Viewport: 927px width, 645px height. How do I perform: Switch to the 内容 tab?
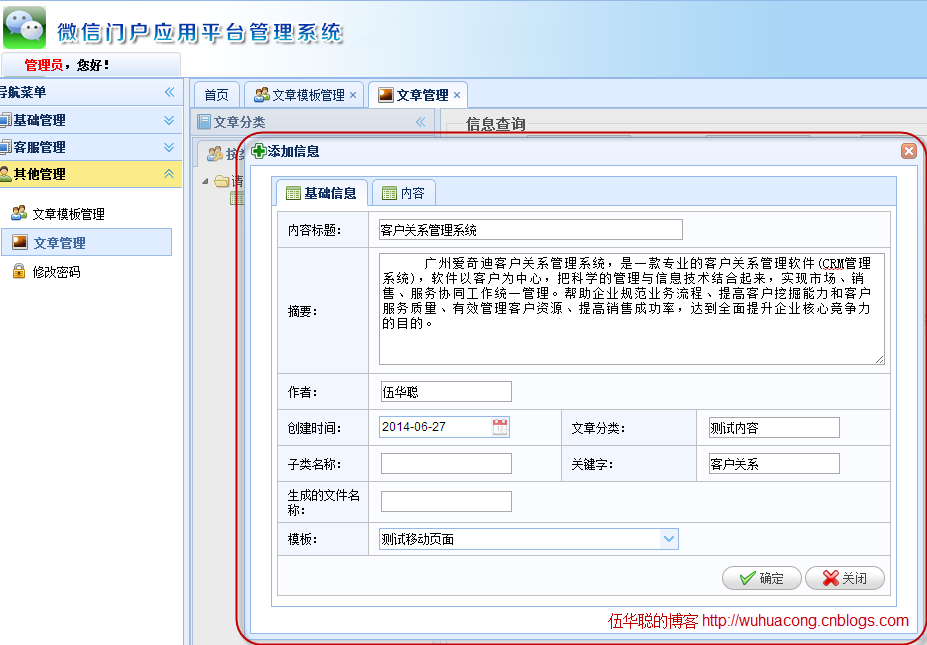[x=404, y=193]
